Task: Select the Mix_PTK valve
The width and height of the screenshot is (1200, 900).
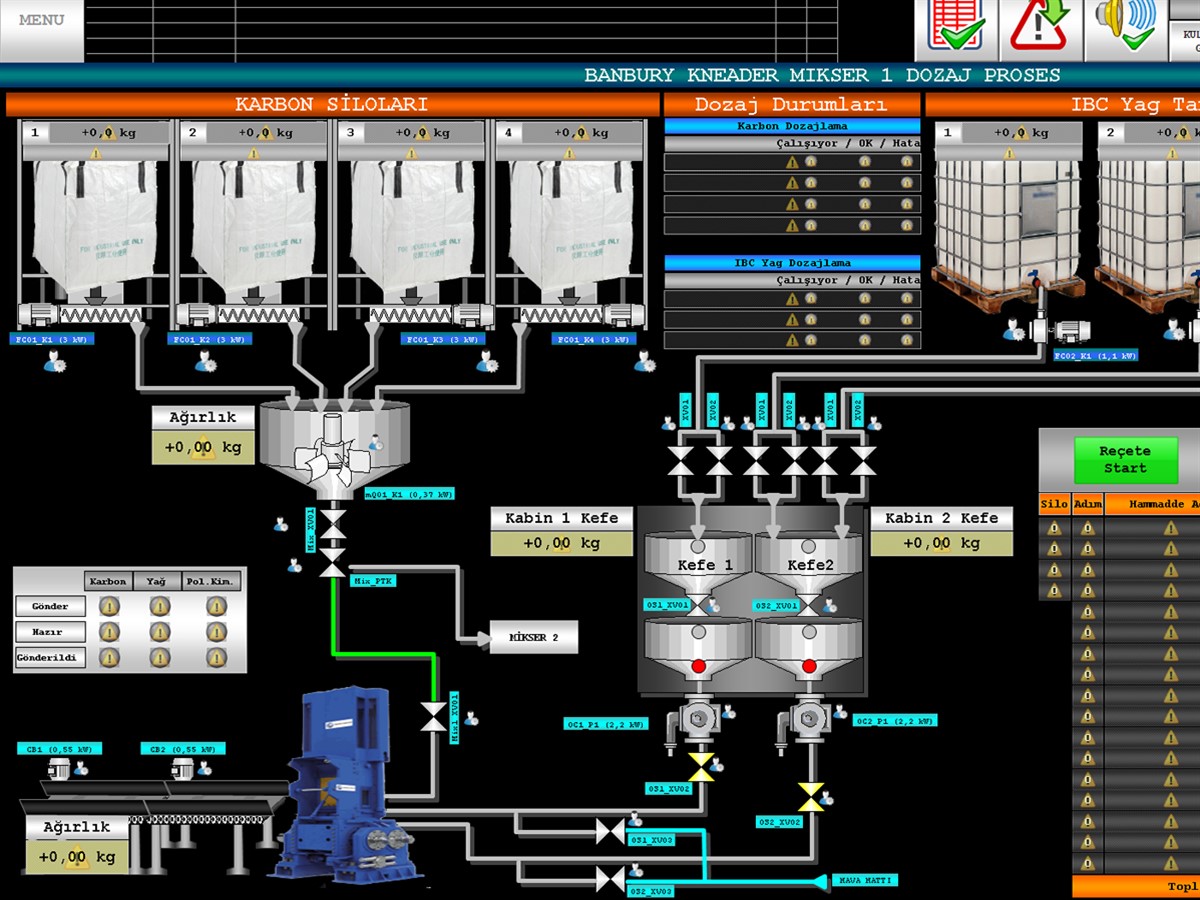Action: click(x=331, y=563)
